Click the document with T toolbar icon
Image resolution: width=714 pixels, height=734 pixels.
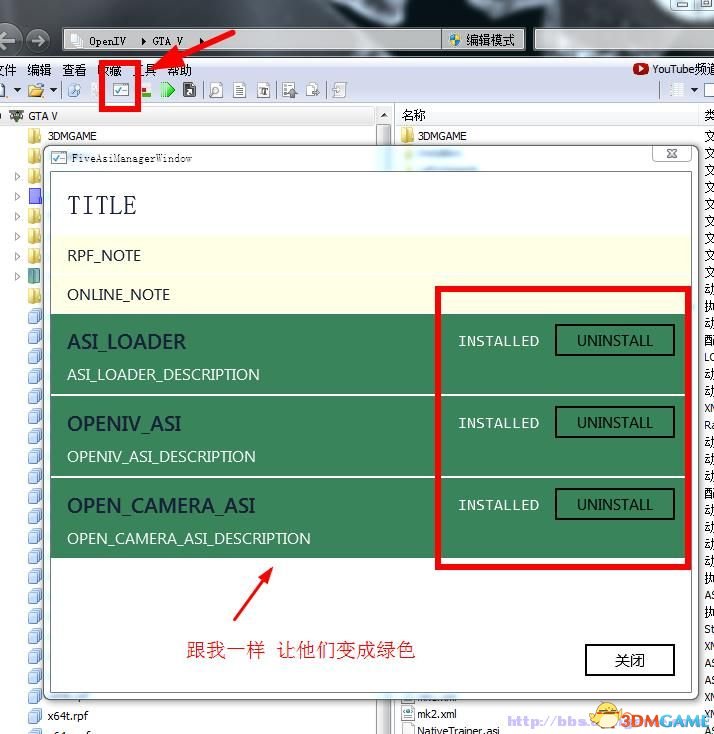264,90
